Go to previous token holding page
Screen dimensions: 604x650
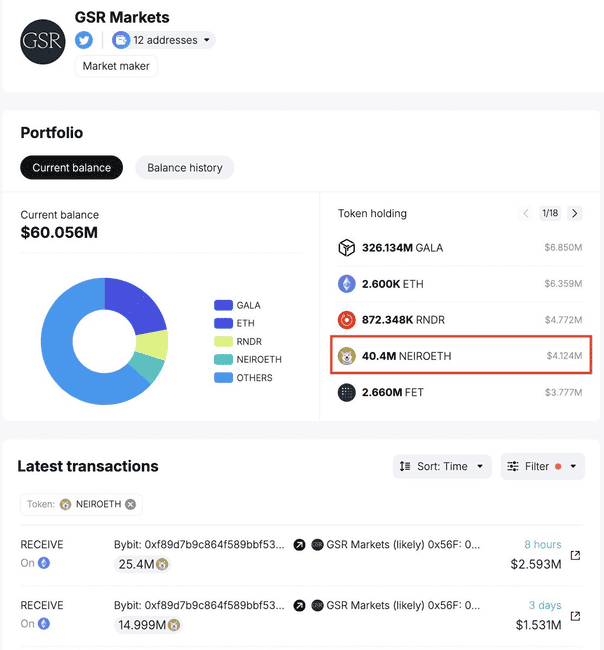tap(526, 213)
